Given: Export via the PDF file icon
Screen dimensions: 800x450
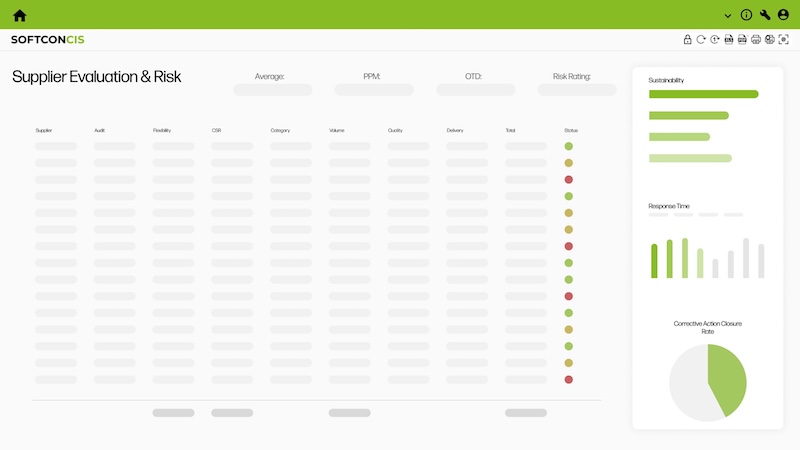Looking at the screenshot, I should 742,39.
